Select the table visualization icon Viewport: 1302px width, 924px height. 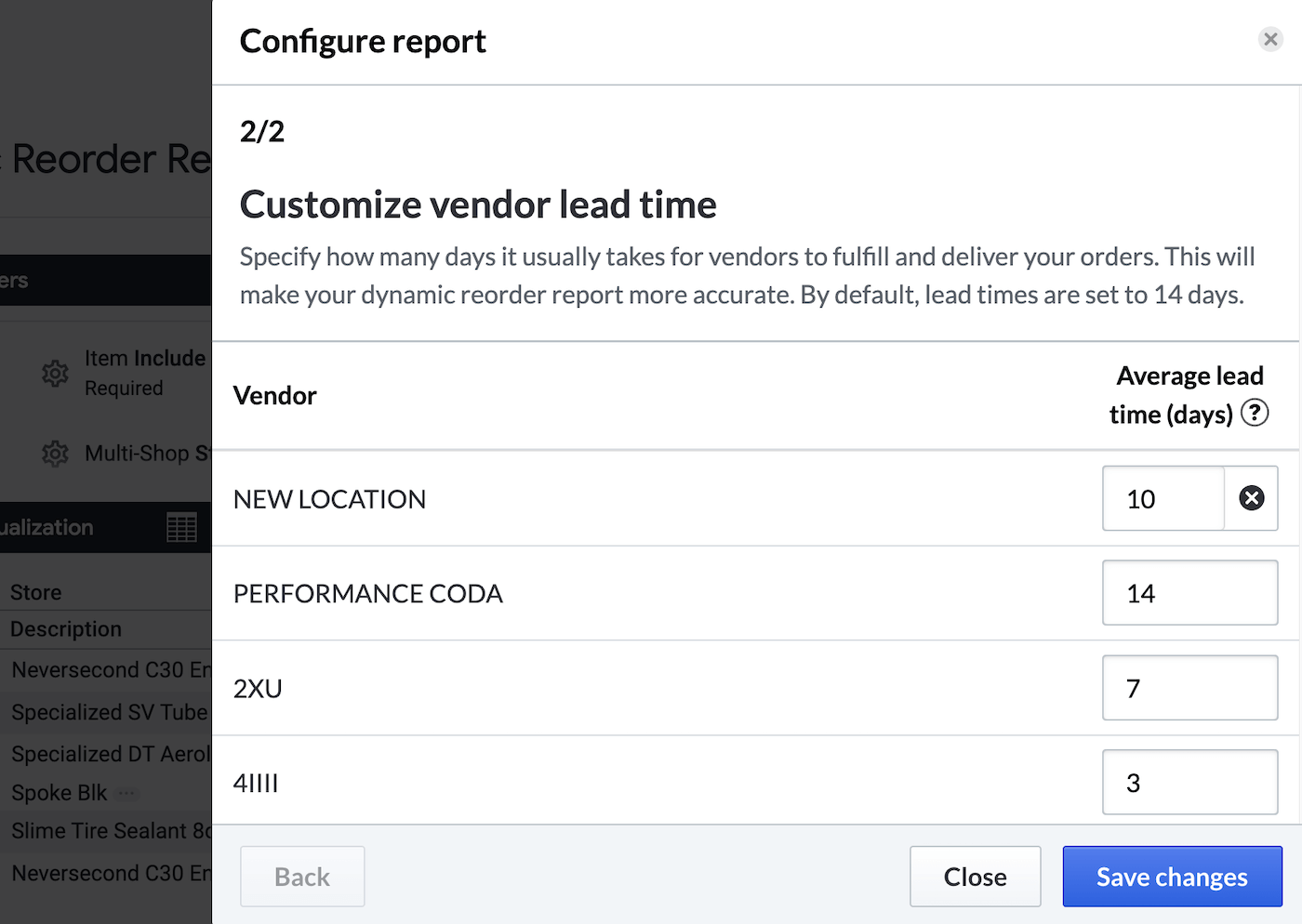click(x=181, y=527)
